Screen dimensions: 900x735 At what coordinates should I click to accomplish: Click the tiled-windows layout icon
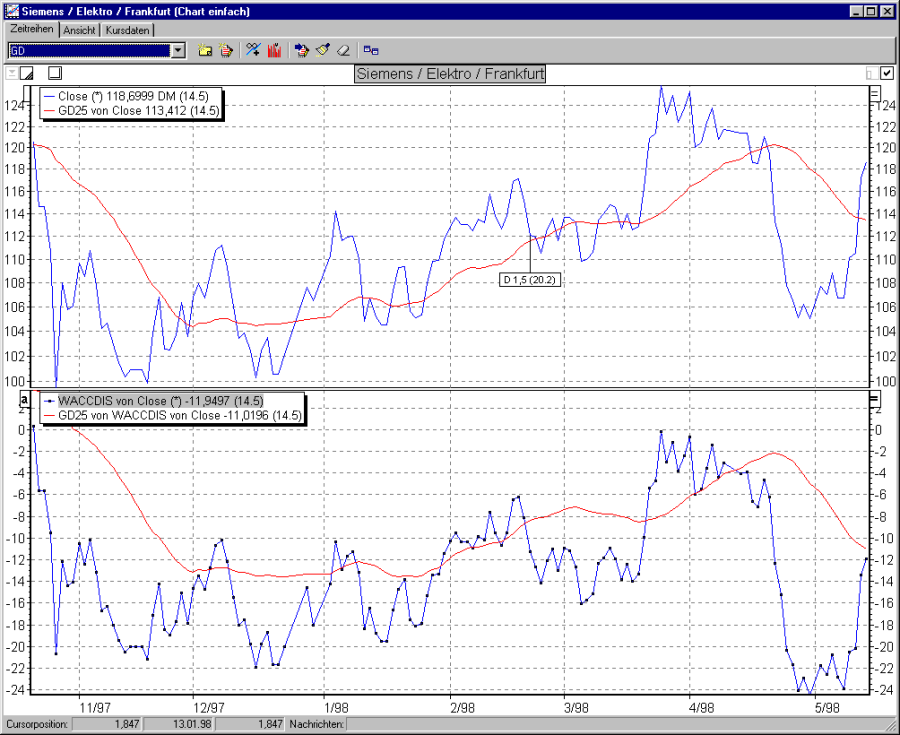(x=371, y=49)
